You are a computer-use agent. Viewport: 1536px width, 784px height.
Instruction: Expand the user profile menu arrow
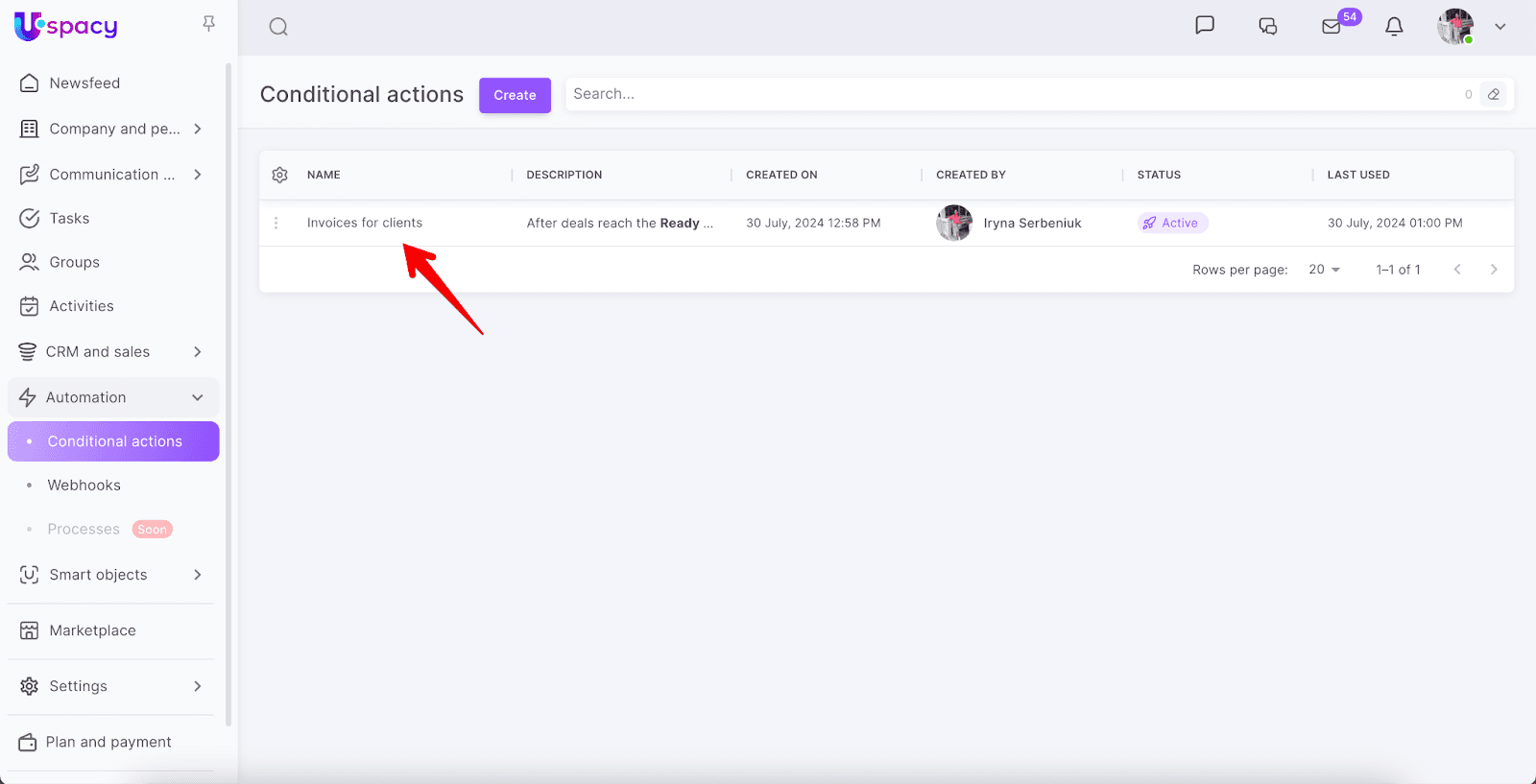coord(1500,27)
